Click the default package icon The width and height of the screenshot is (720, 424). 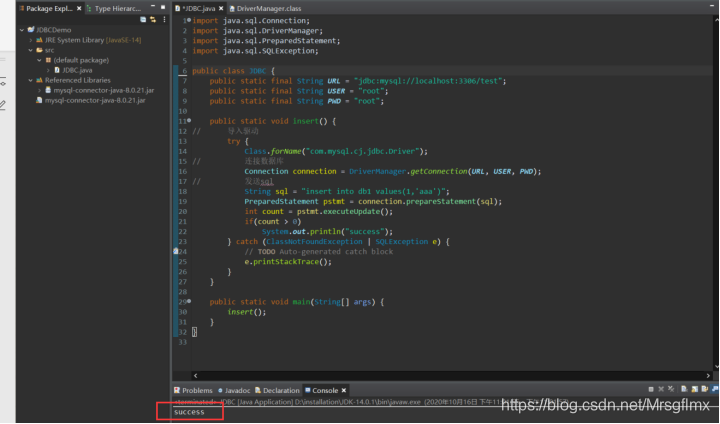pyautogui.click(x=48, y=60)
